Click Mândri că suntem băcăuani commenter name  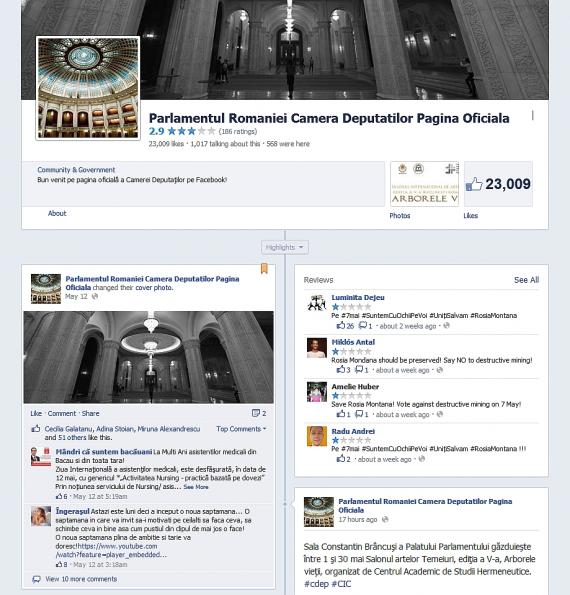(x=104, y=452)
